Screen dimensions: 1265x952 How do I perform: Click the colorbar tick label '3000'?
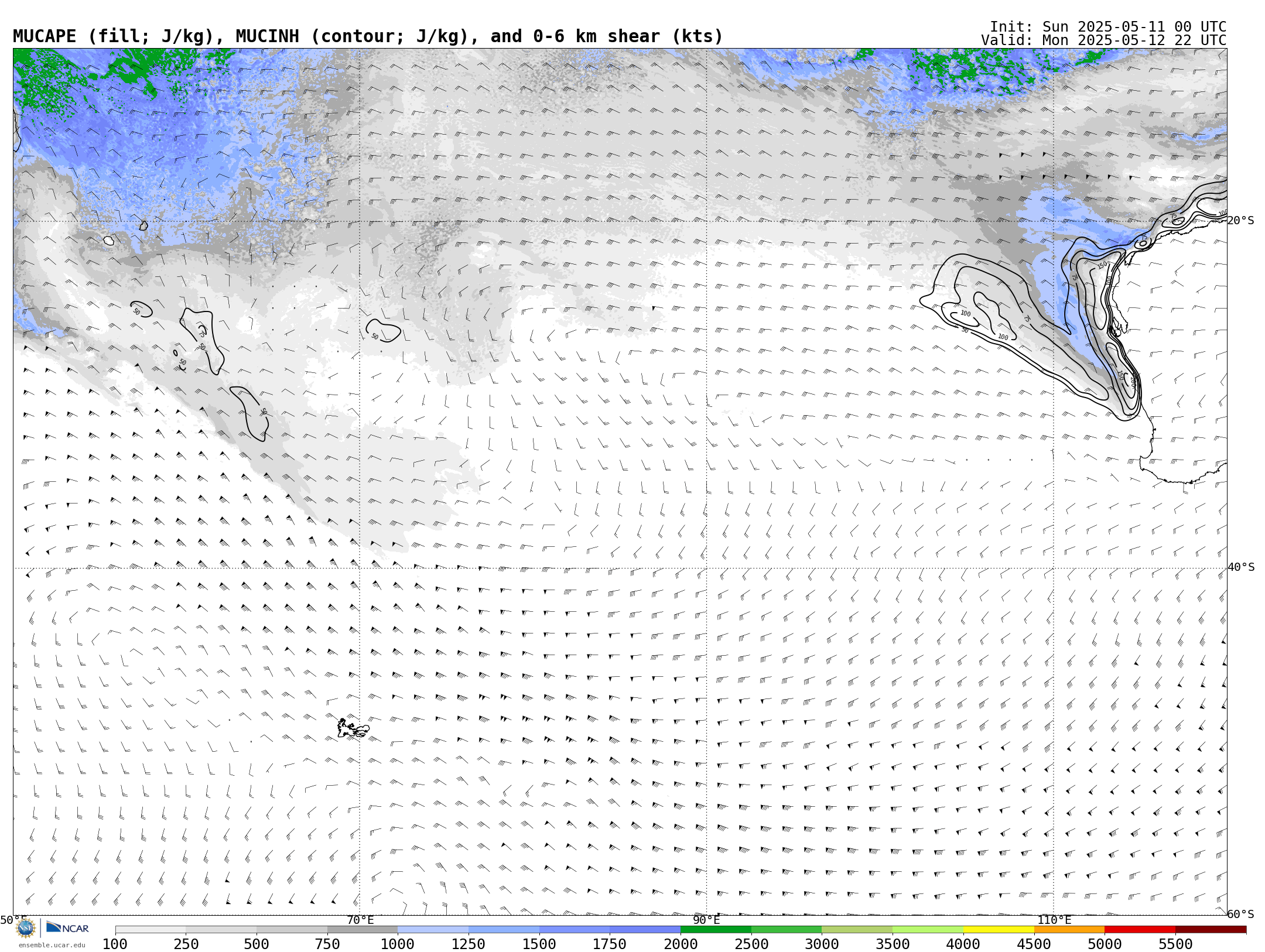click(x=822, y=944)
